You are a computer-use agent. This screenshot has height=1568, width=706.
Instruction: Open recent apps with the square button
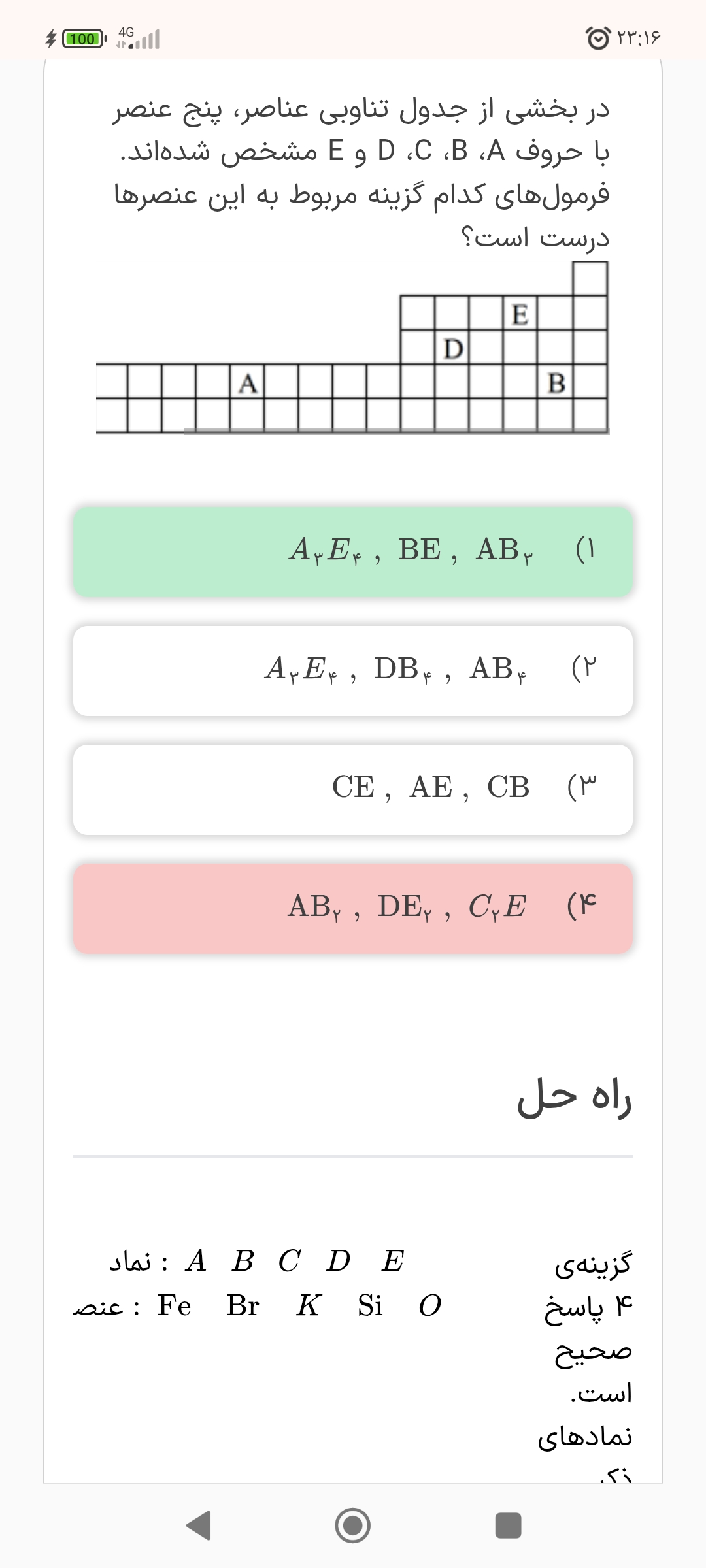click(x=508, y=1526)
